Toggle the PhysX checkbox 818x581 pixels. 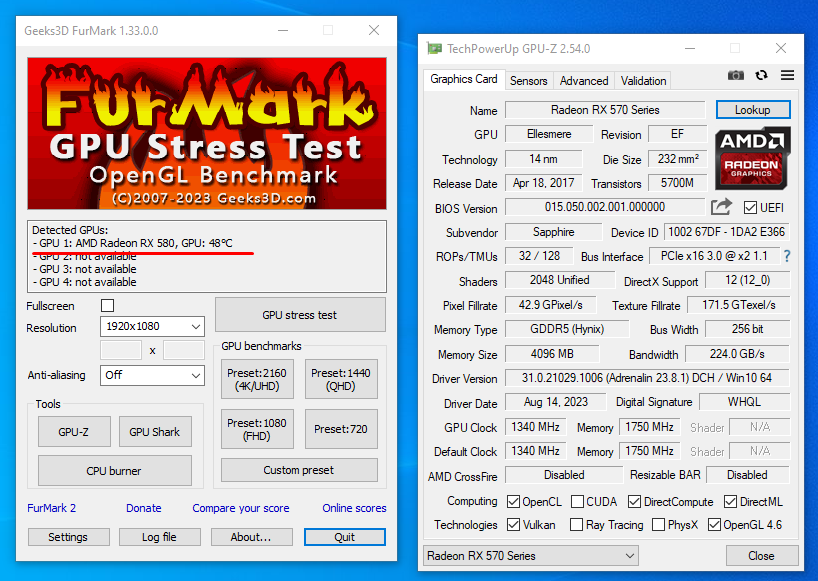(x=658, y=525)
